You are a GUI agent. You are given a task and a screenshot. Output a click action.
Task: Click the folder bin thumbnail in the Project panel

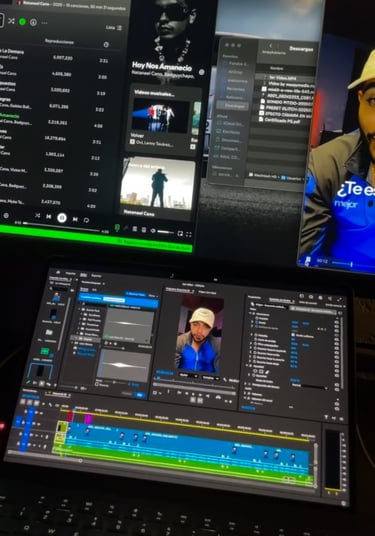50,332
